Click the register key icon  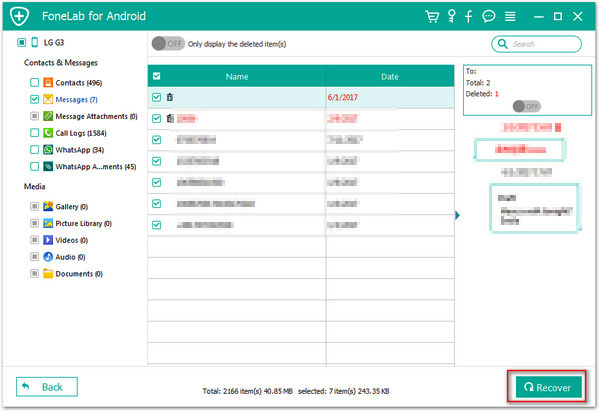(452, 16)
